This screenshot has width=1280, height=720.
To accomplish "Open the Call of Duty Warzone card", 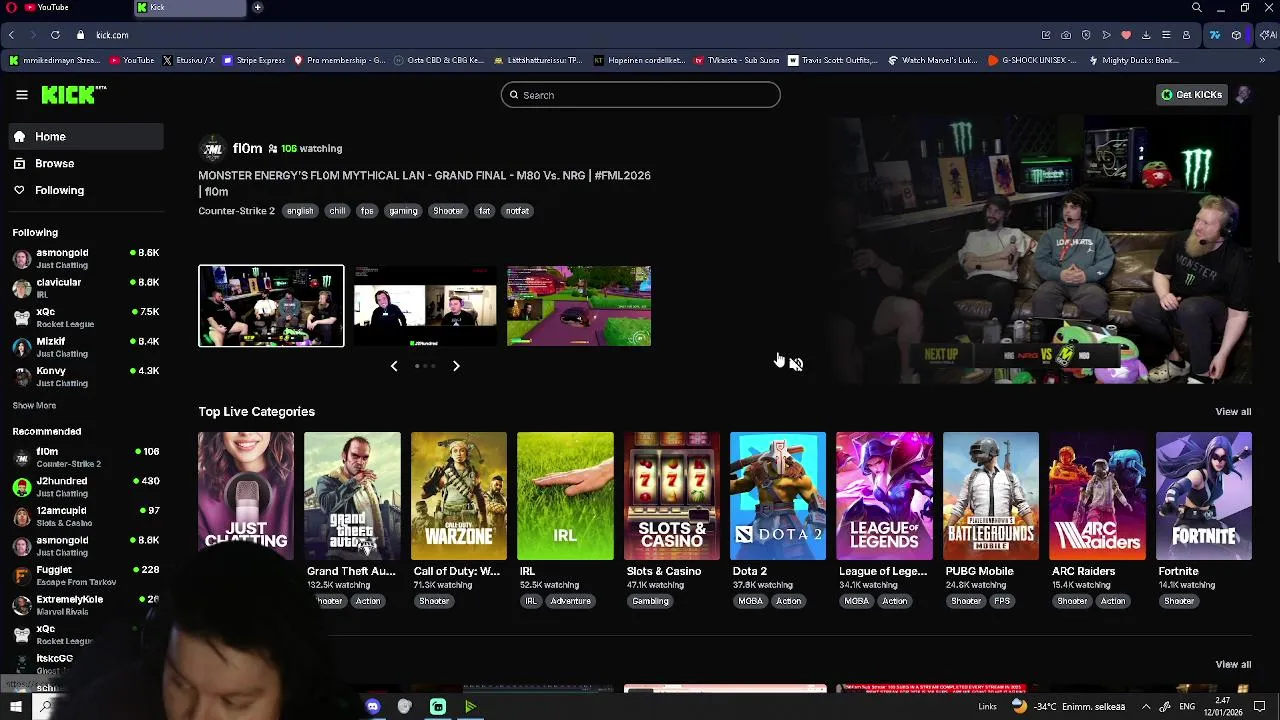I will [459, 496].
